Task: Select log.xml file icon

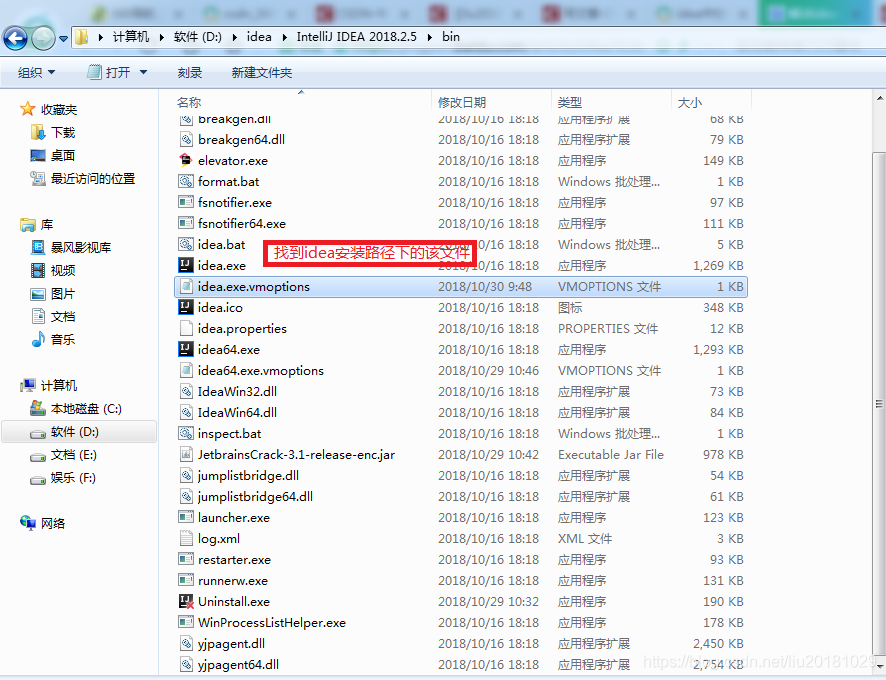Action: pos(186,538)
